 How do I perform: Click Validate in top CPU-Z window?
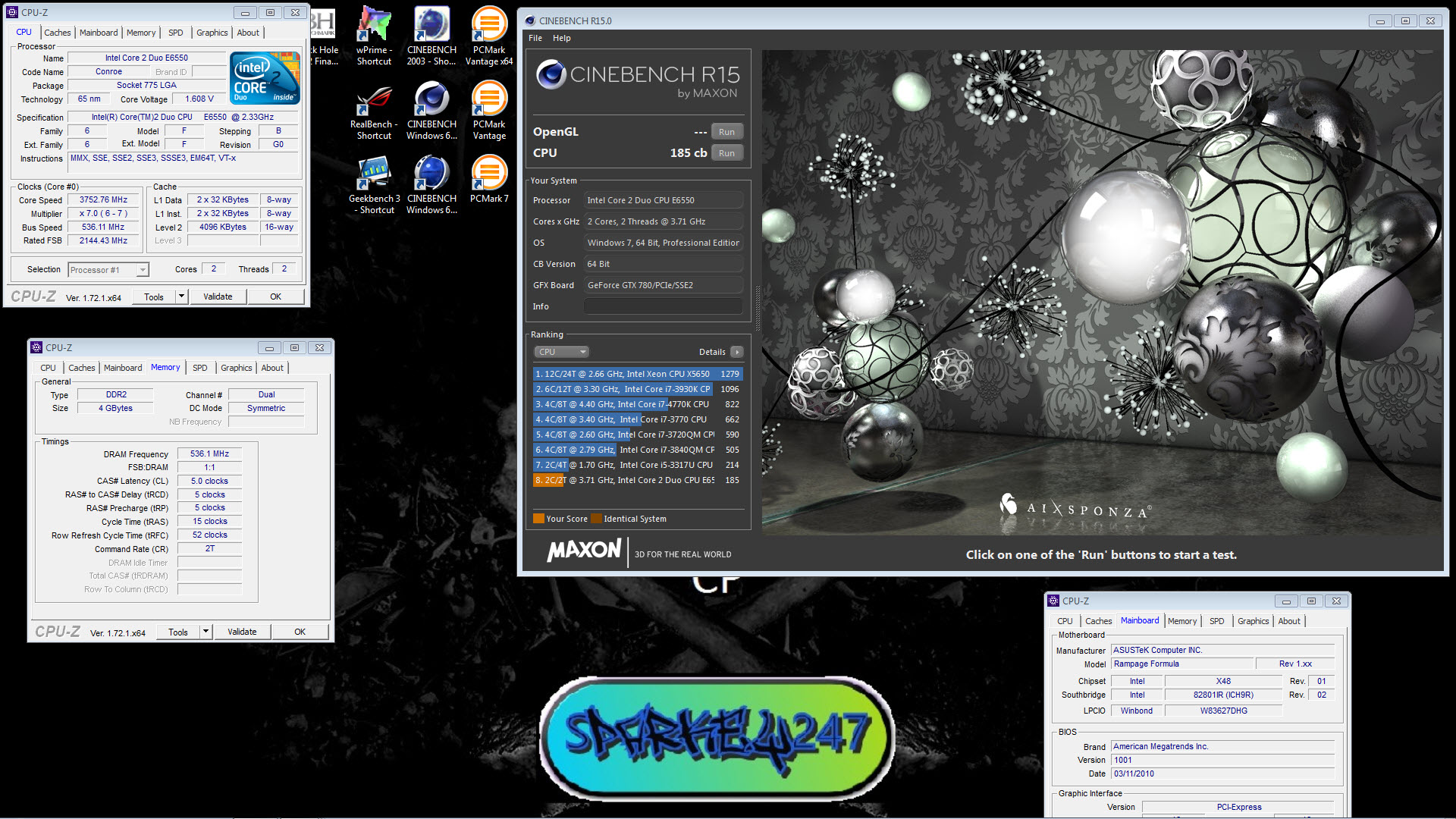(218, 297)
